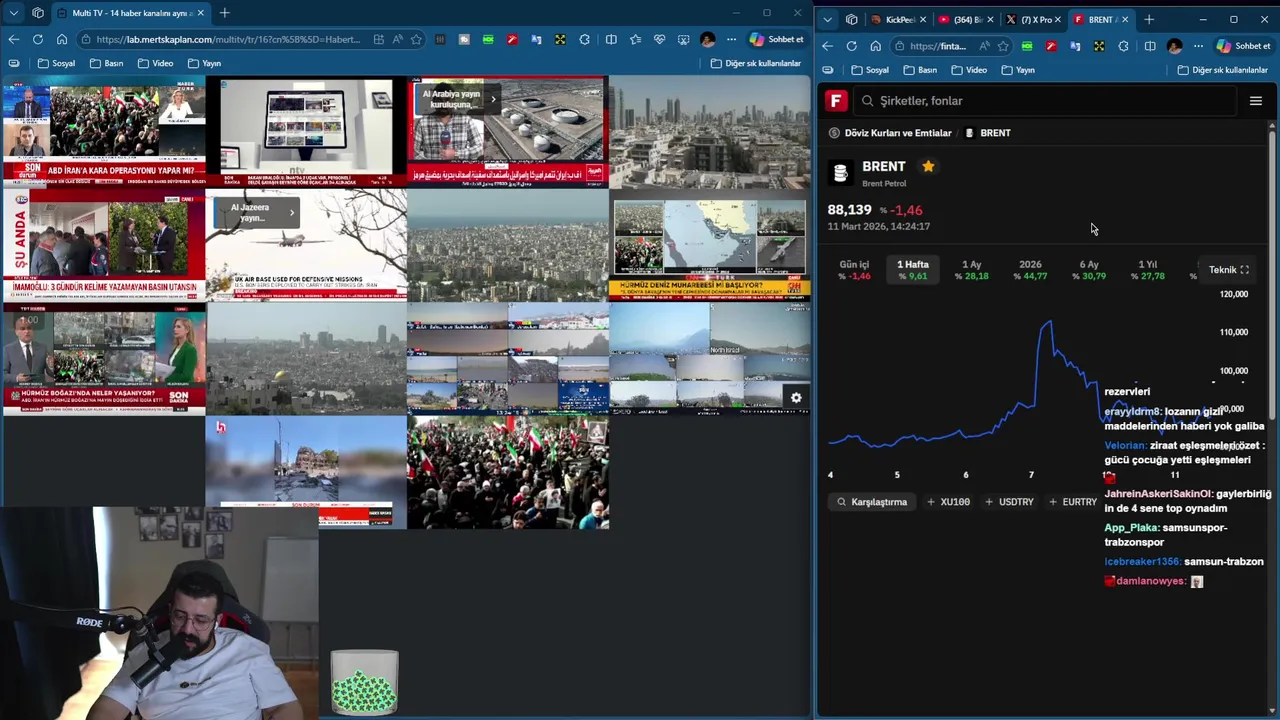1280x720 pixels.
Task: Open the Basın bookmarks folder in right browser
Action: coord(920,70)
